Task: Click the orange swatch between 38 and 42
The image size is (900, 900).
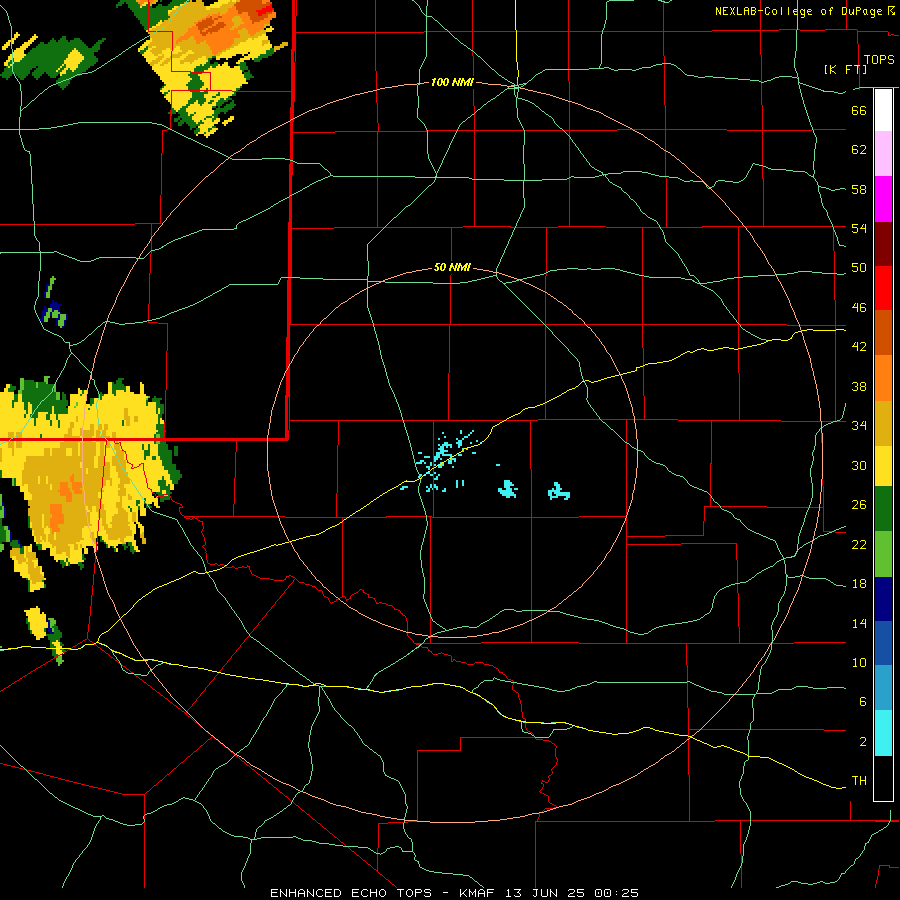Action: [x=883, y=378]
